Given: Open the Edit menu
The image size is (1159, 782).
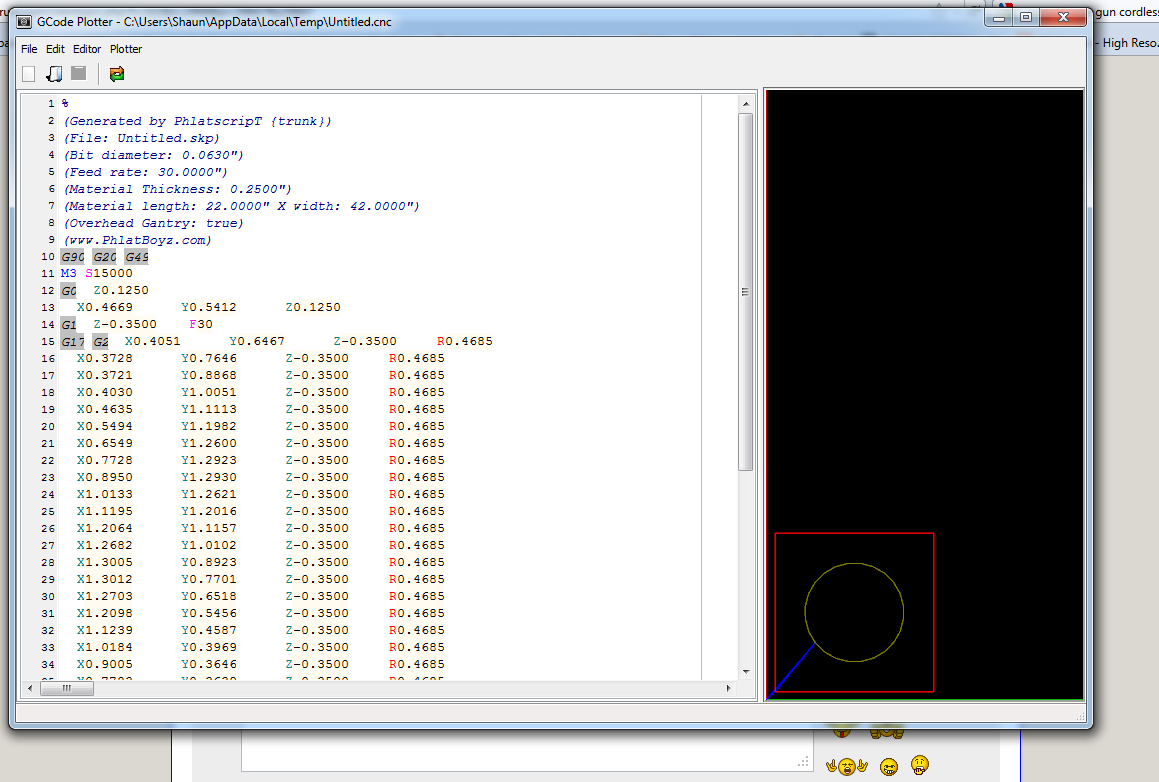Looking at the screenshot, I should click(55, 49).
